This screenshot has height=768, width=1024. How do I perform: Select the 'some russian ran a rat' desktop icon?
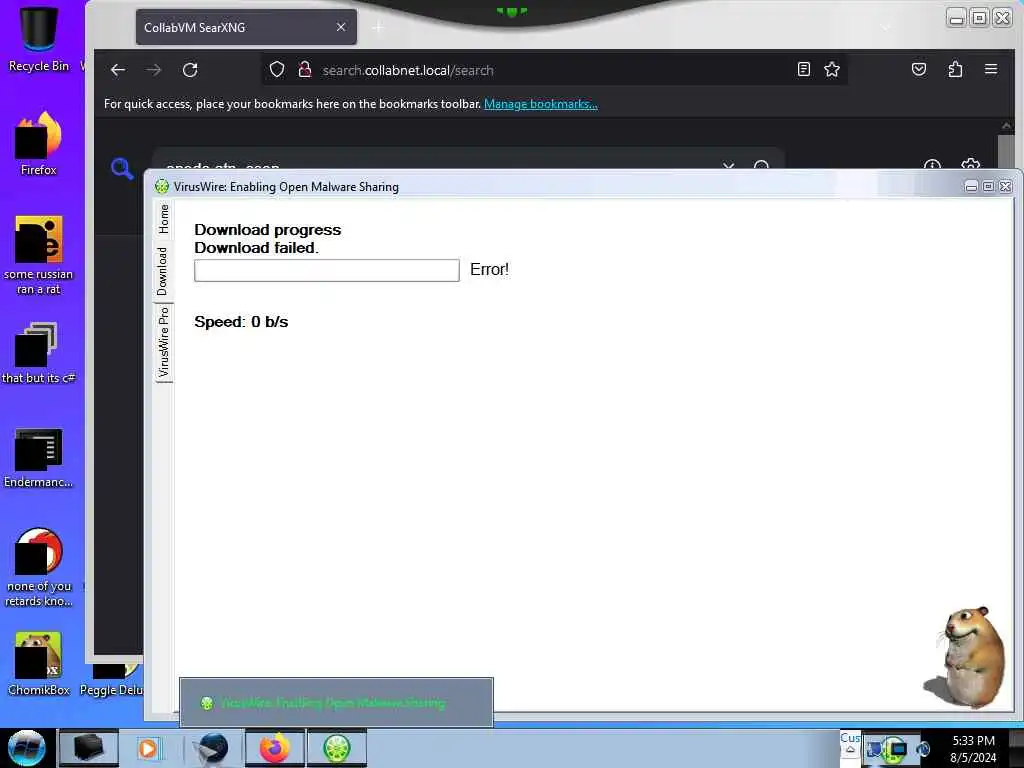(39, 255)
